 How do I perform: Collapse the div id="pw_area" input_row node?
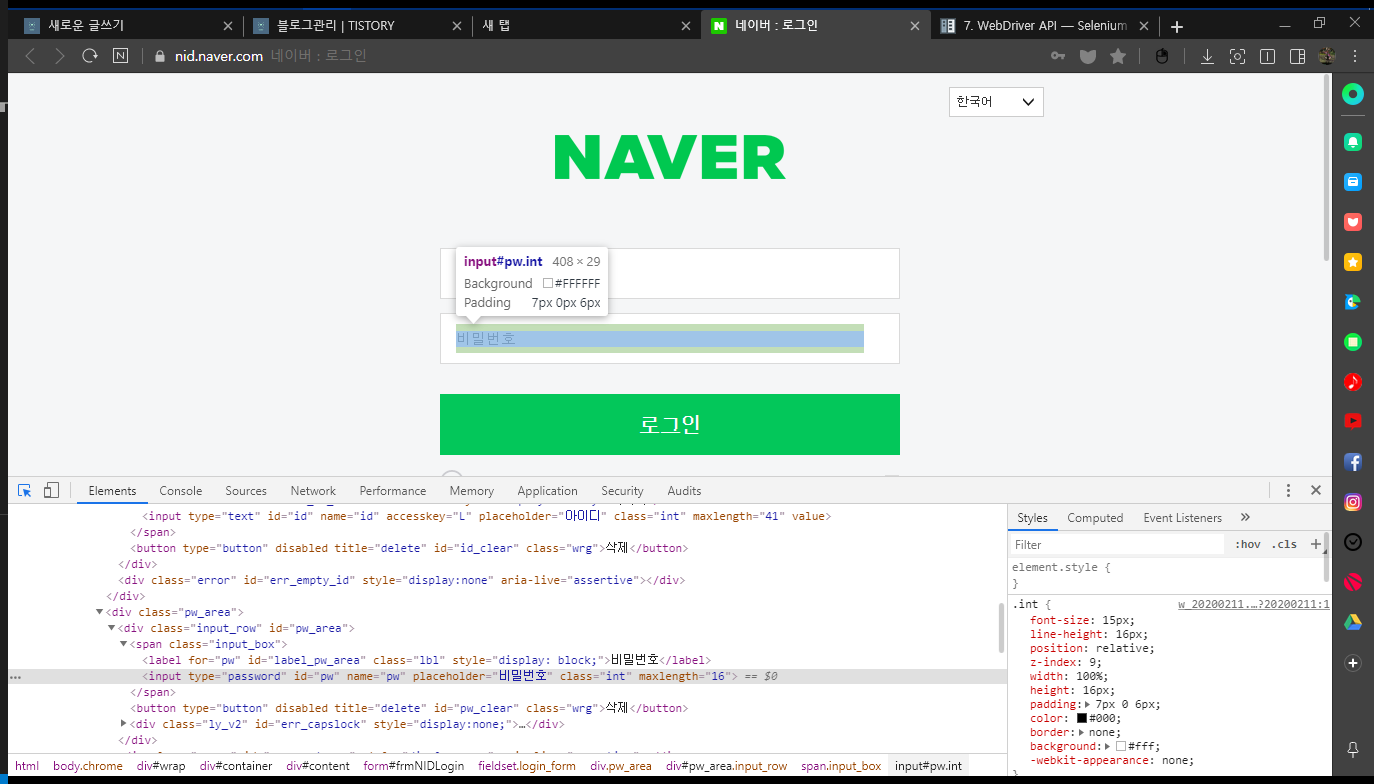point(111,628)
